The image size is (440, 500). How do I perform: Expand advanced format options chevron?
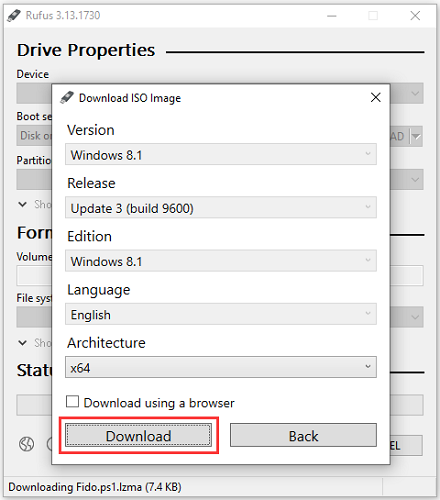coord(22,342)
